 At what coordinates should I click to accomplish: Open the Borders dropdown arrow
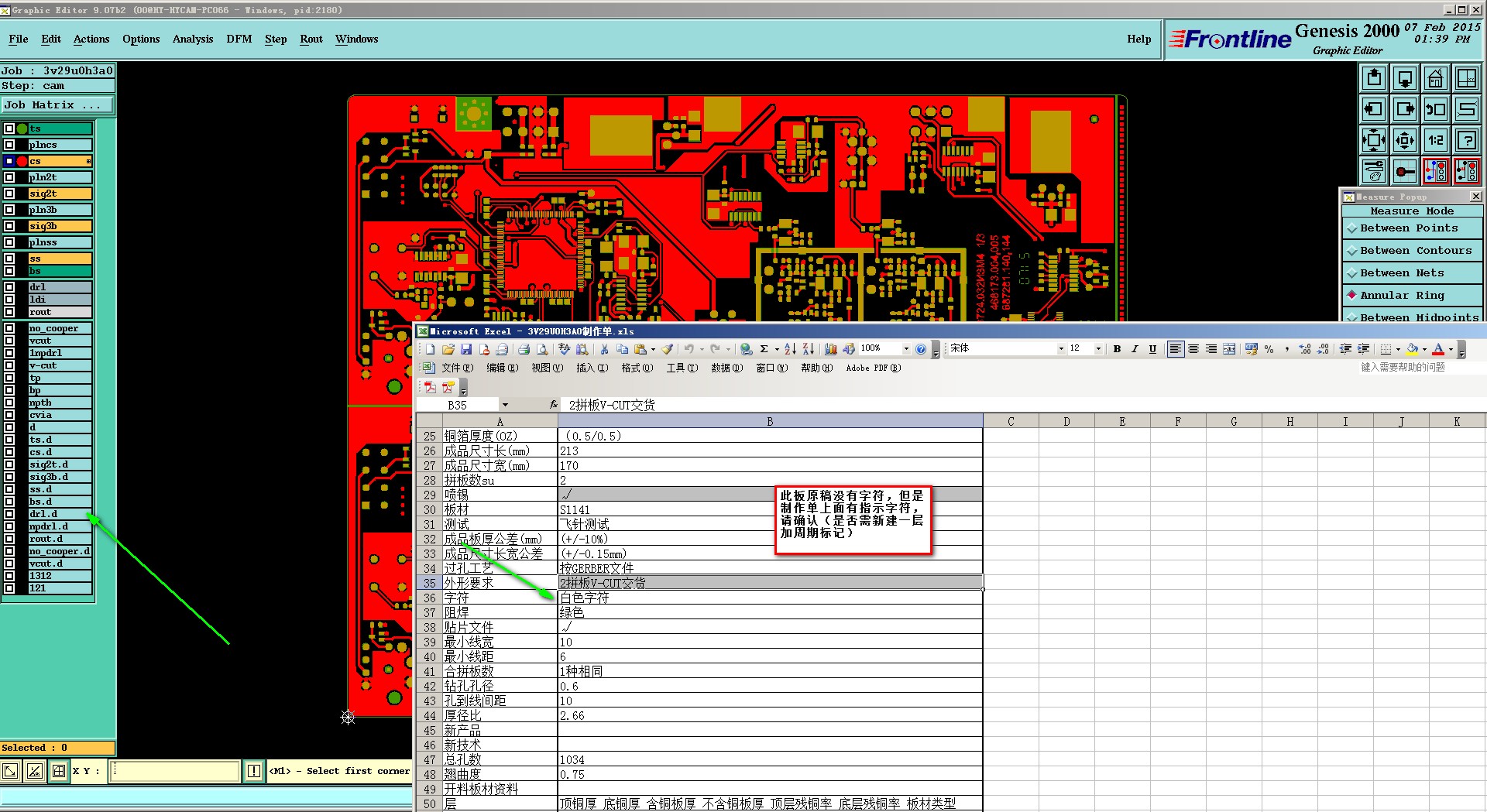[1398, 350]
